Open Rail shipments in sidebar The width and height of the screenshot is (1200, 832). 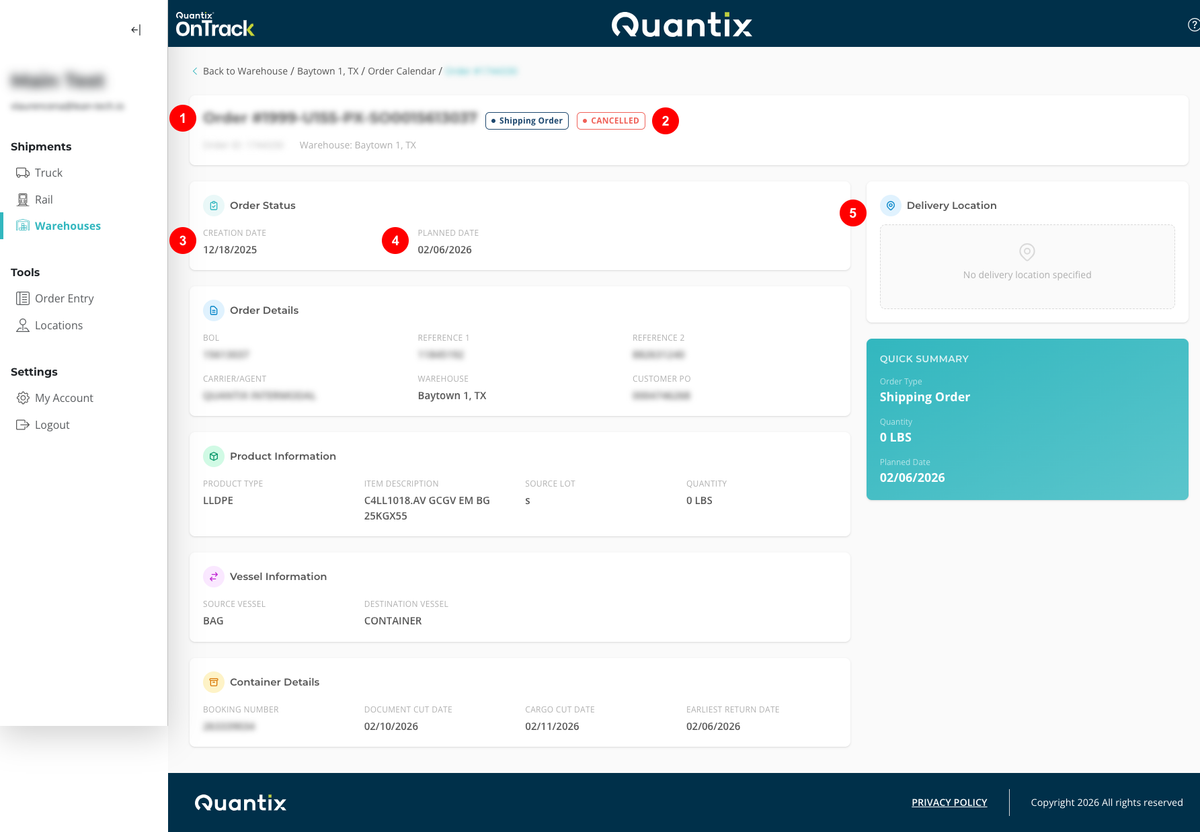pyautogui.click(x=43, y=200)
